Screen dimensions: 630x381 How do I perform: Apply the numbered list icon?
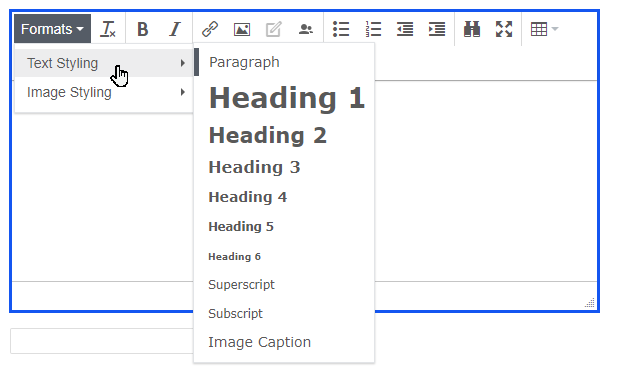pos(373,29)
